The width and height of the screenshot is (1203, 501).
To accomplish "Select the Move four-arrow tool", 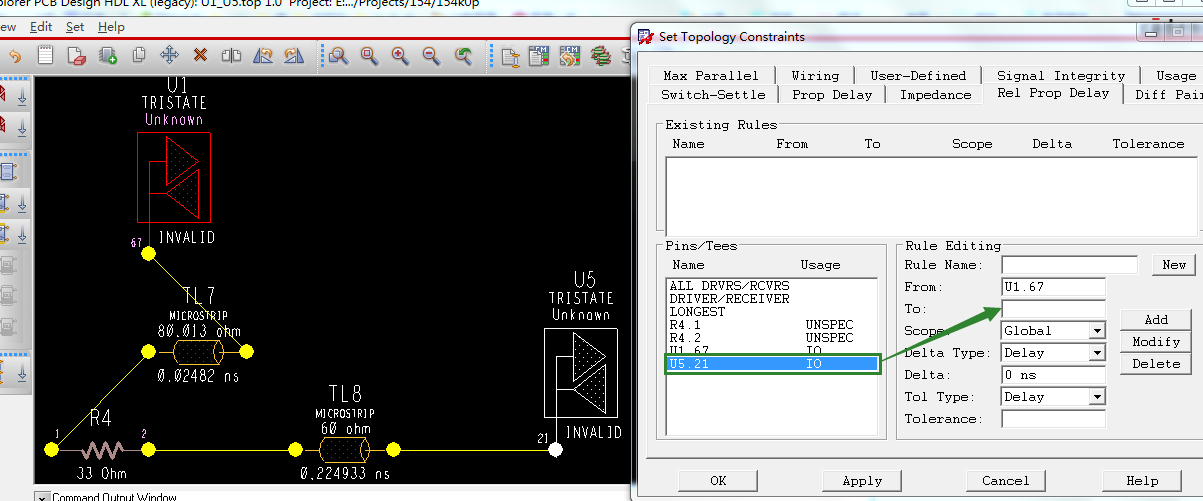I will pos(169,56).
